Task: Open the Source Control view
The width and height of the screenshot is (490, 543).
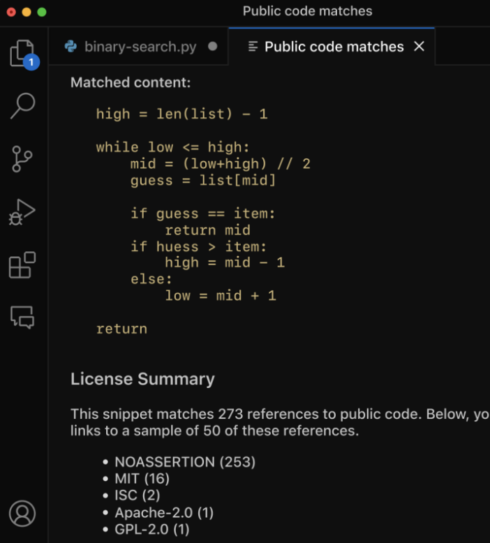Action: (x=22, y=159)
